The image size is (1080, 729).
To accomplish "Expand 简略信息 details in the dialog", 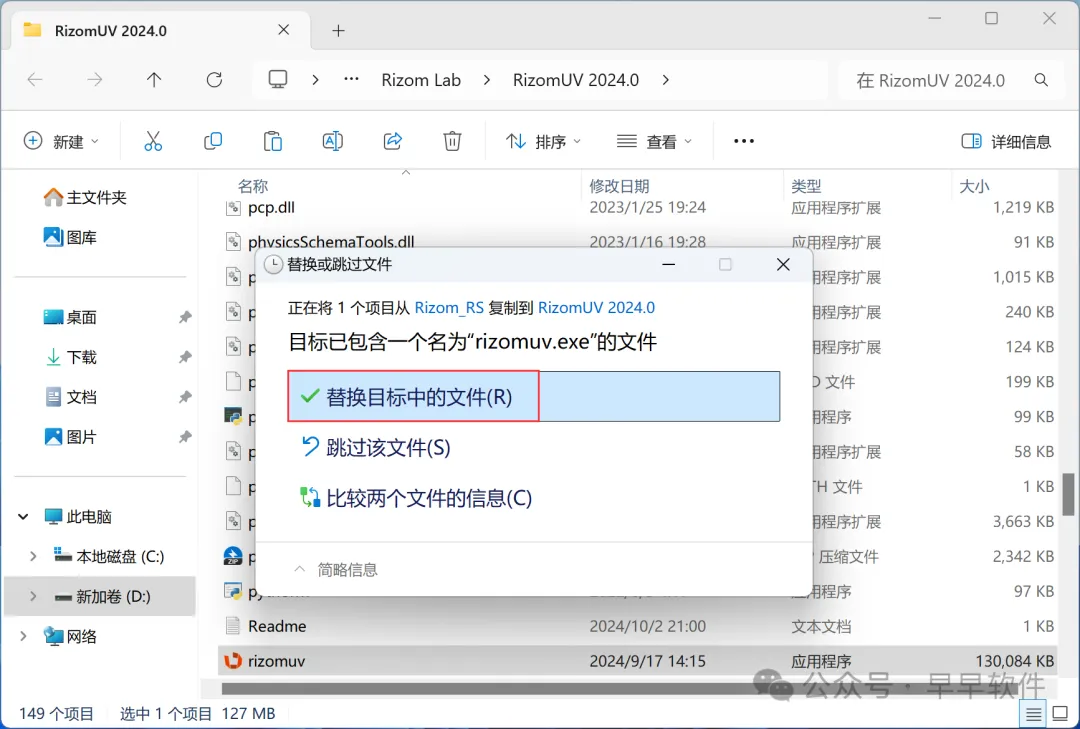I will (x=336, y=569).
